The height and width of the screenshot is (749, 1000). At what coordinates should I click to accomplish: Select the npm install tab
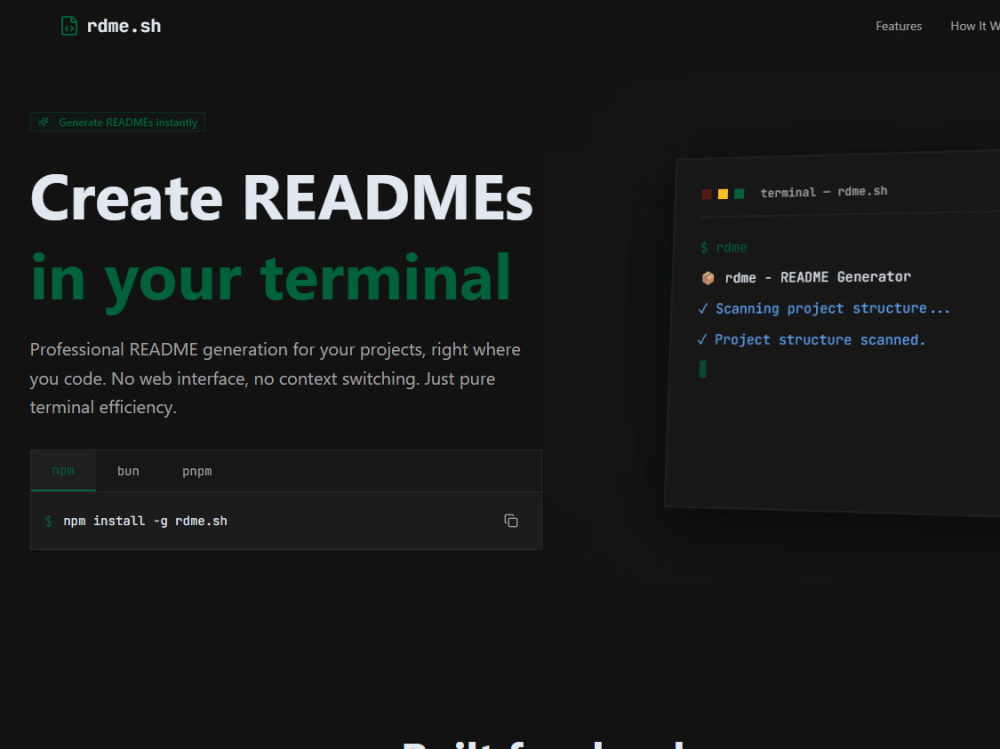coord(63,471)
